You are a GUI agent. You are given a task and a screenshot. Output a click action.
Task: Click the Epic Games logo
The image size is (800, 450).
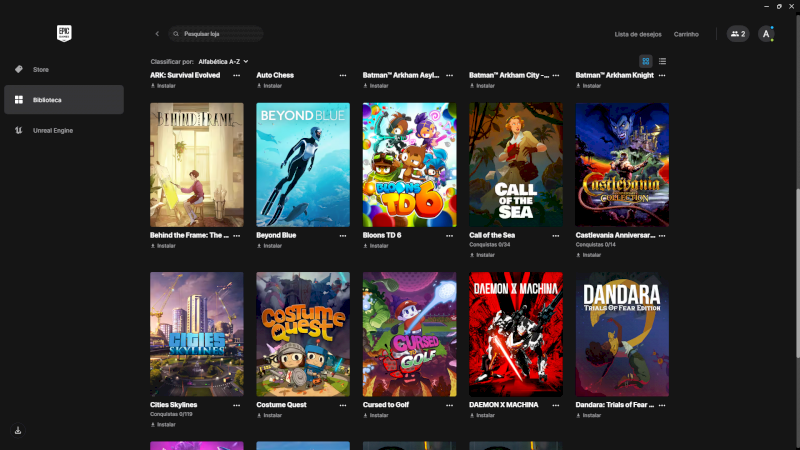click(x=64, y=33)
